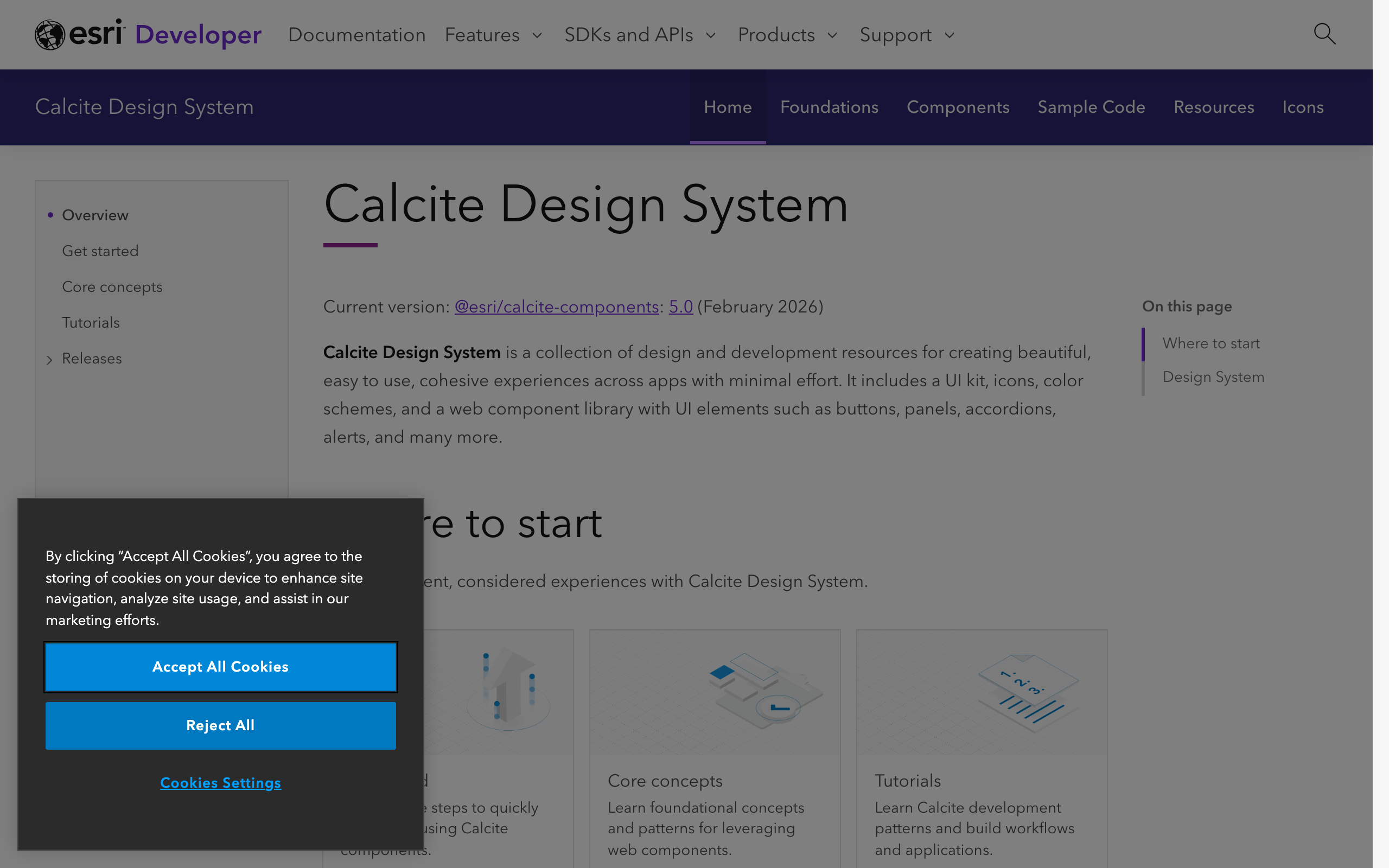Open Core concepts in the sidebar
1389x868 pixels.
(x=112, y=287)
